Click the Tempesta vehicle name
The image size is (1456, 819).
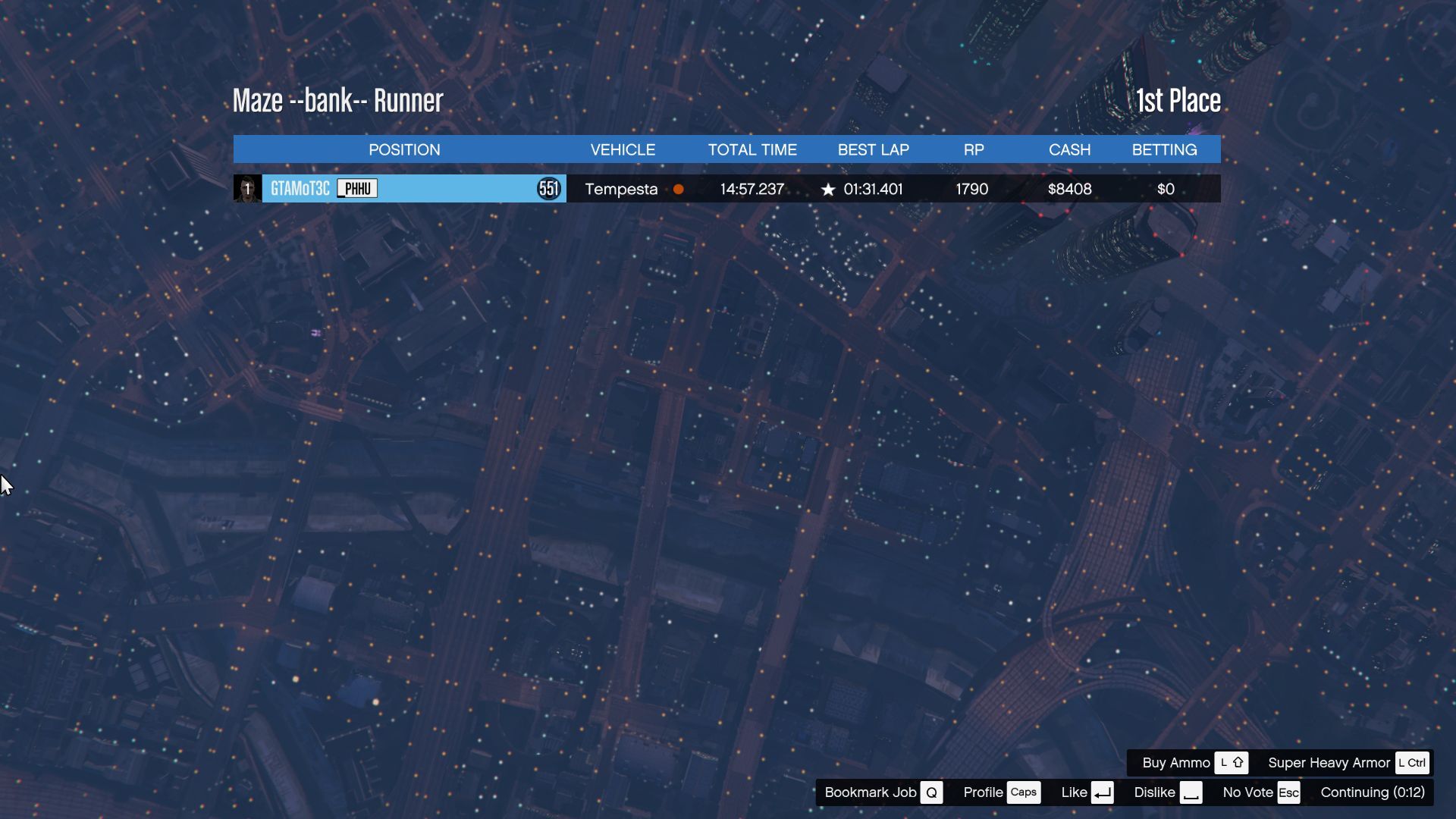point(621,190)
